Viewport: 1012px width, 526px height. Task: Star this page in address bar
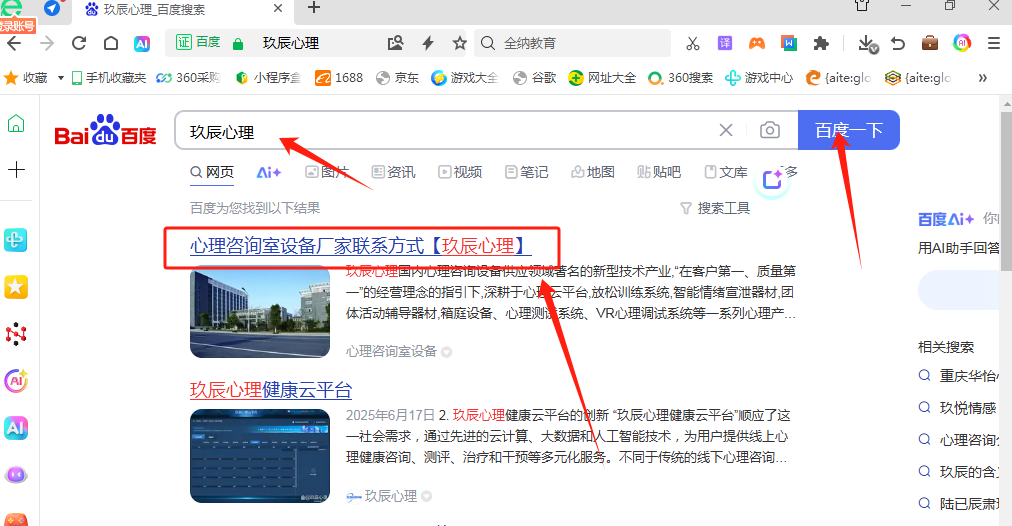click(x=459, y=43)
